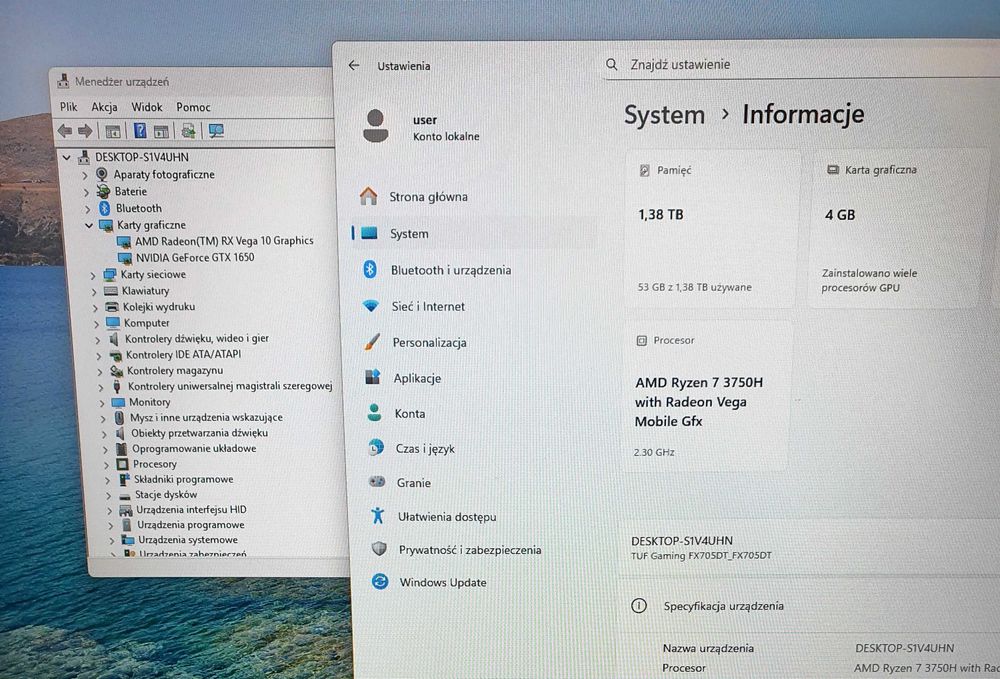The height and width of the screenshot is (679, 1000).
Task: Expand the Procesory category
Action: click(107, 465)
